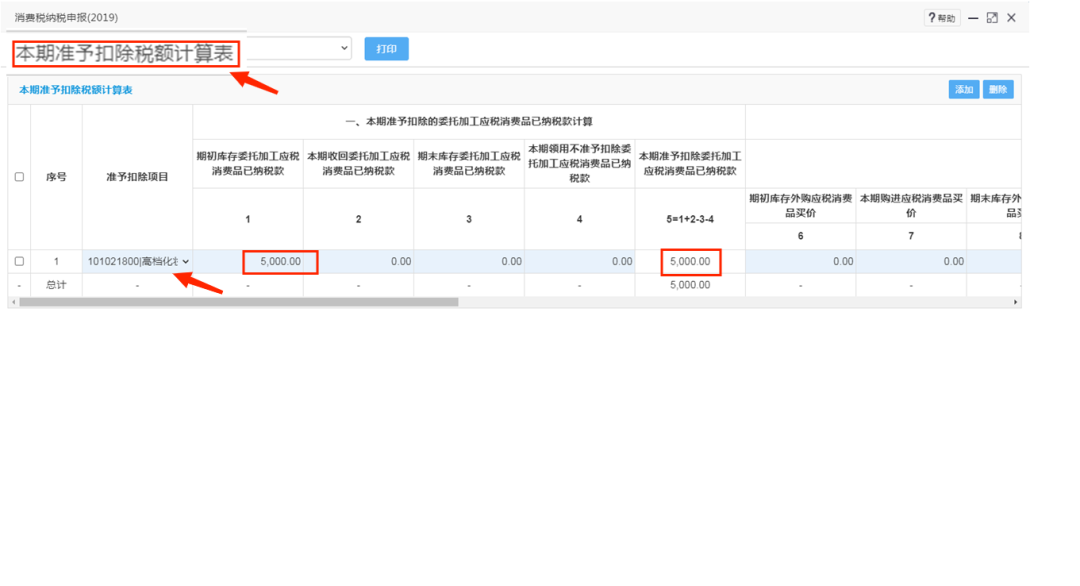Screen dimensions: 1080x586
Task: Open the 帮助 help icon
Action: (x=942, y=18)
